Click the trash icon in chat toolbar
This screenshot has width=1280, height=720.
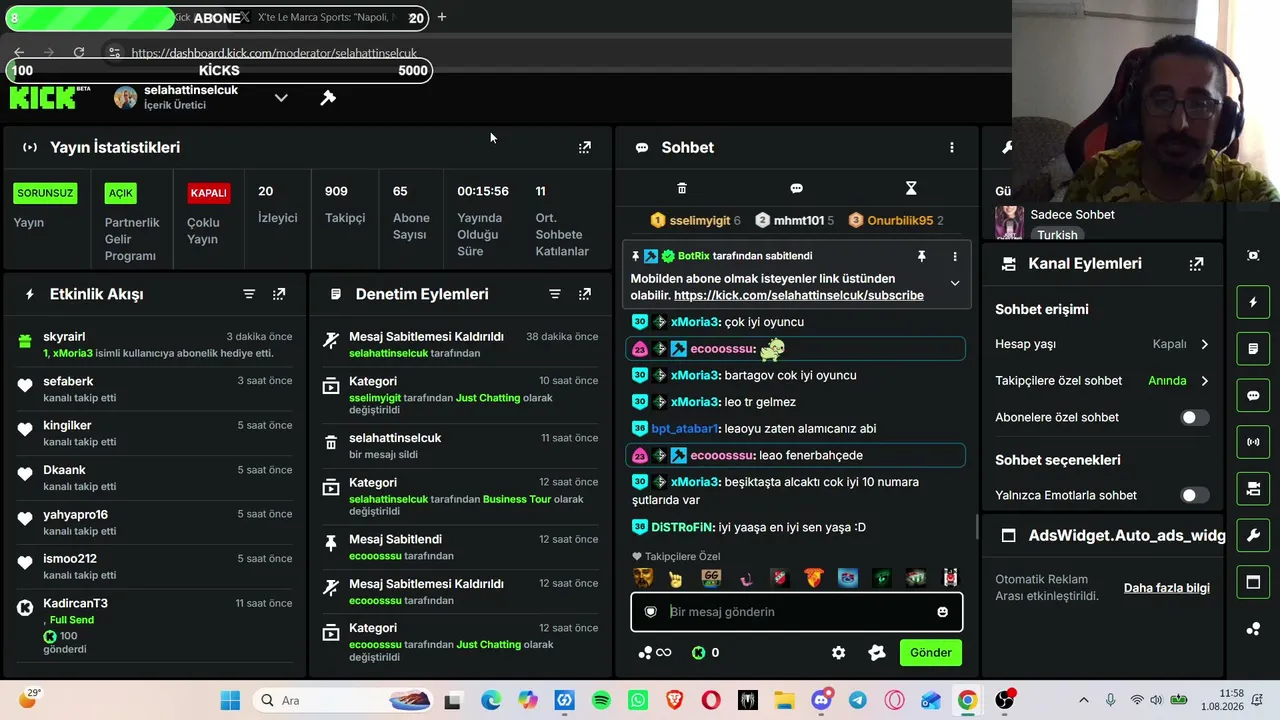pos(682,188)
